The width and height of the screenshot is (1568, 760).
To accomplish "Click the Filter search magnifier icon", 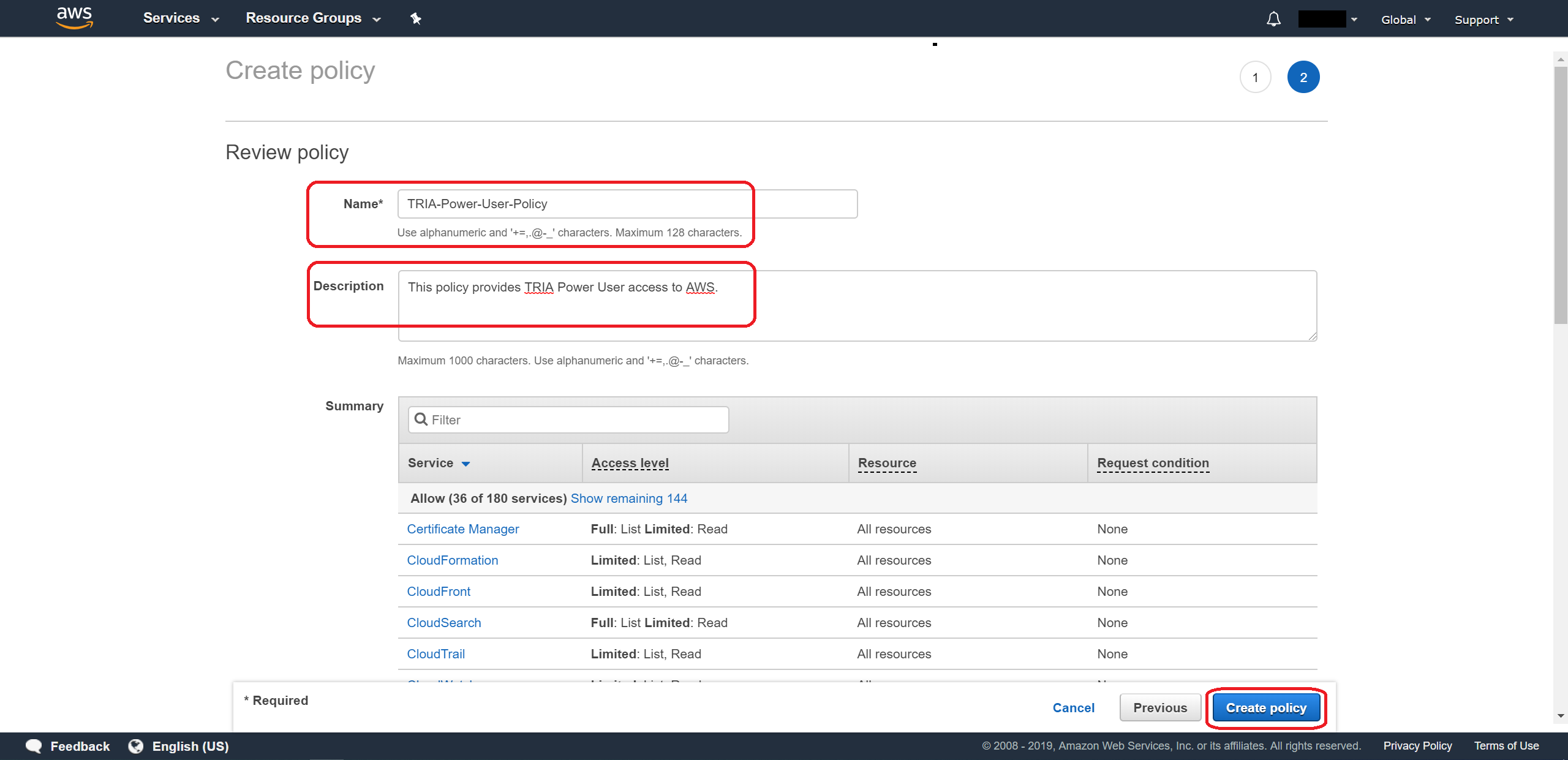I will point(421,420).
